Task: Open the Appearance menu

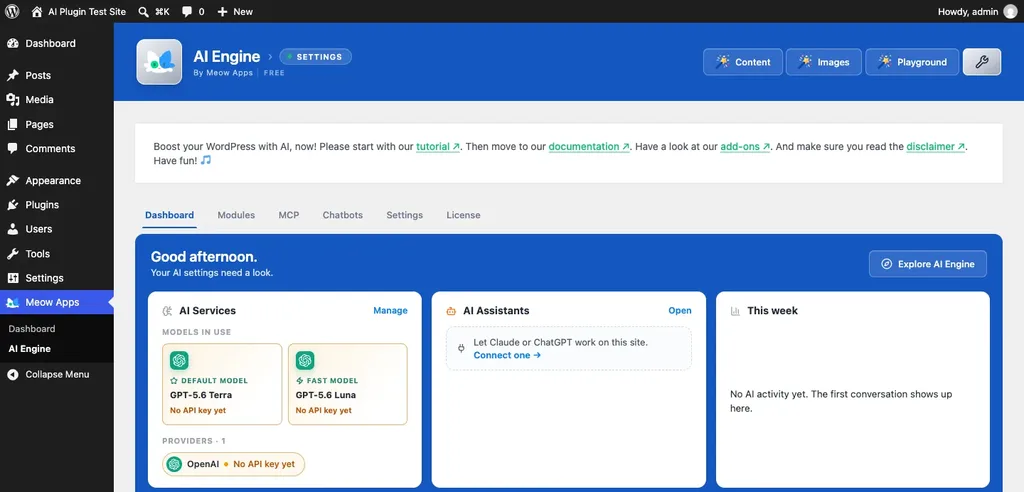Action: [x=57, y=180]
